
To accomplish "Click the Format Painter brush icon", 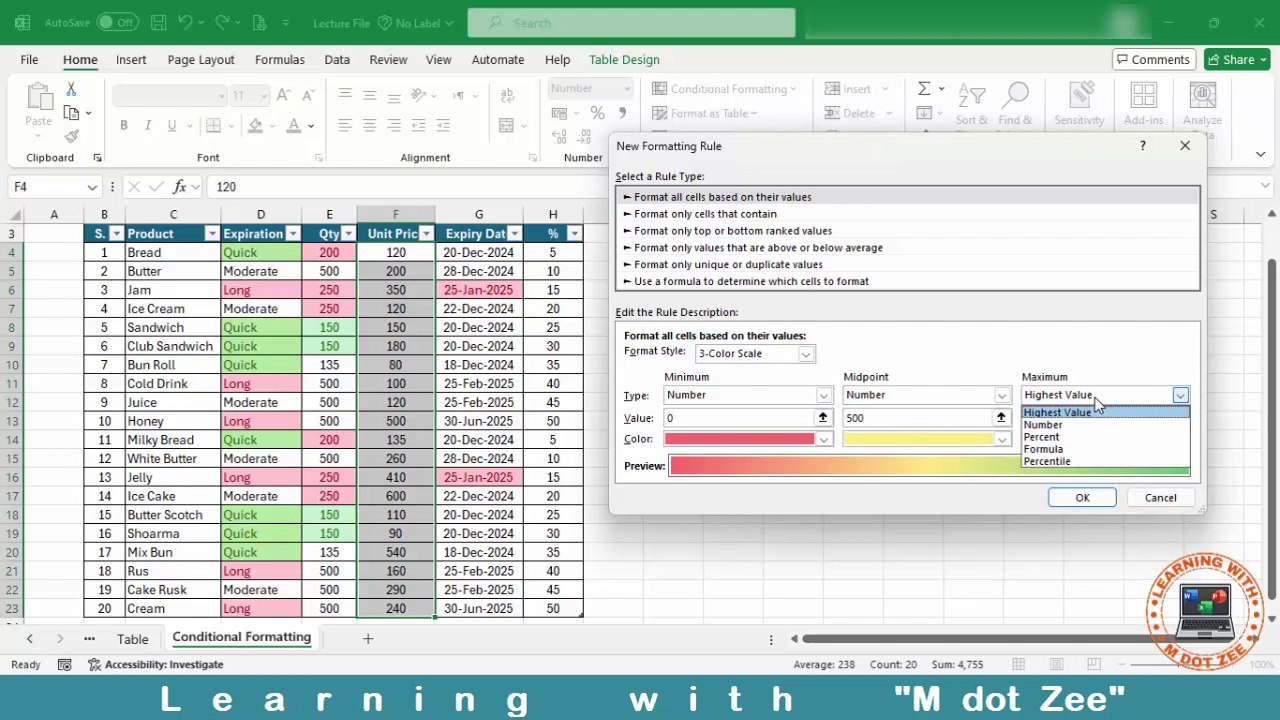I will (71, 136).
